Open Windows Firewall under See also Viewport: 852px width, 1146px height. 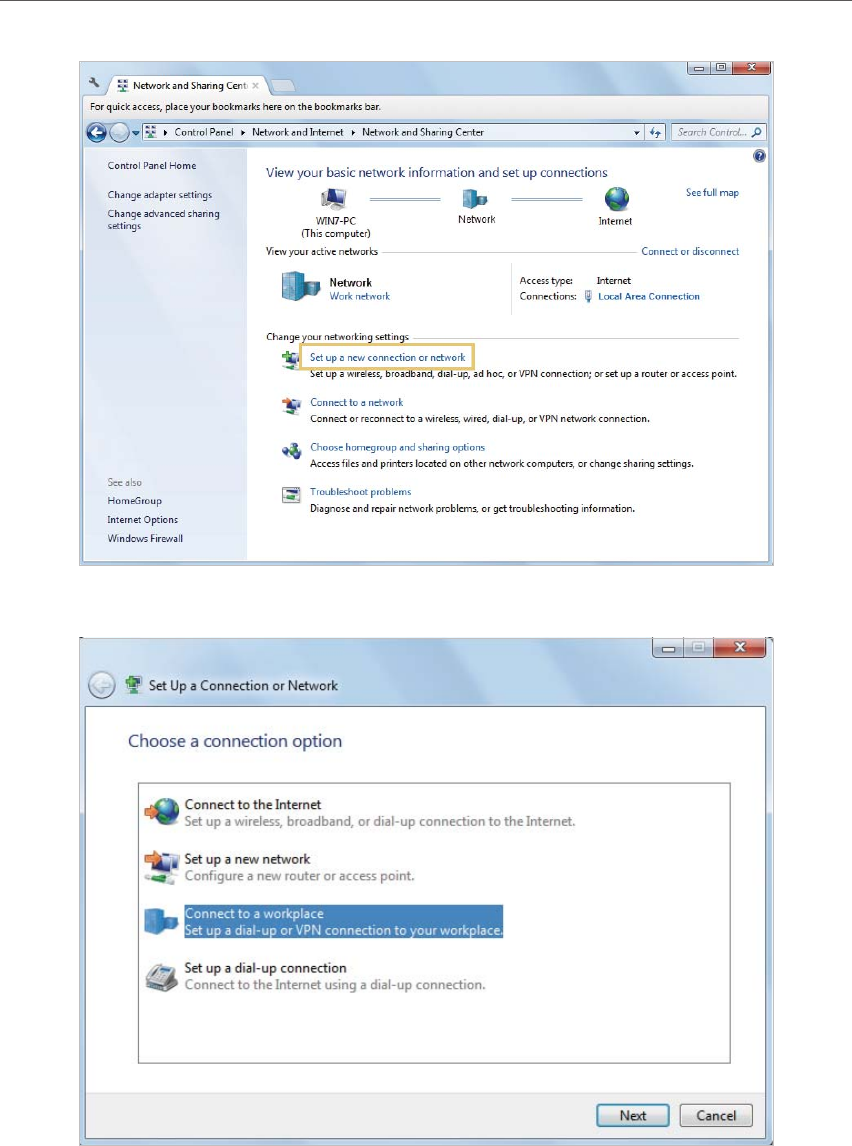pos(145,539)
